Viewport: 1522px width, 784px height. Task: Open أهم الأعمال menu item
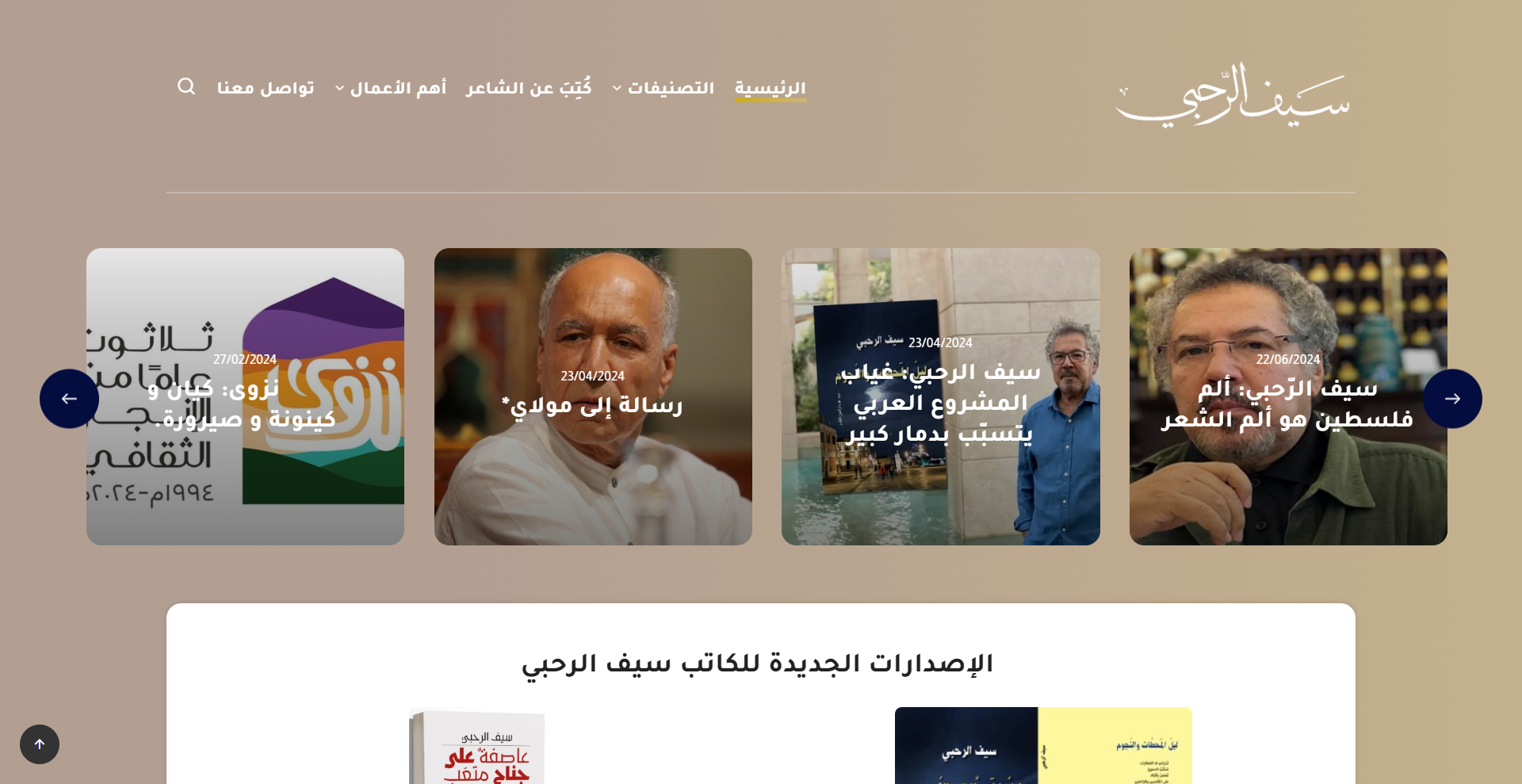tap(398, 88)
